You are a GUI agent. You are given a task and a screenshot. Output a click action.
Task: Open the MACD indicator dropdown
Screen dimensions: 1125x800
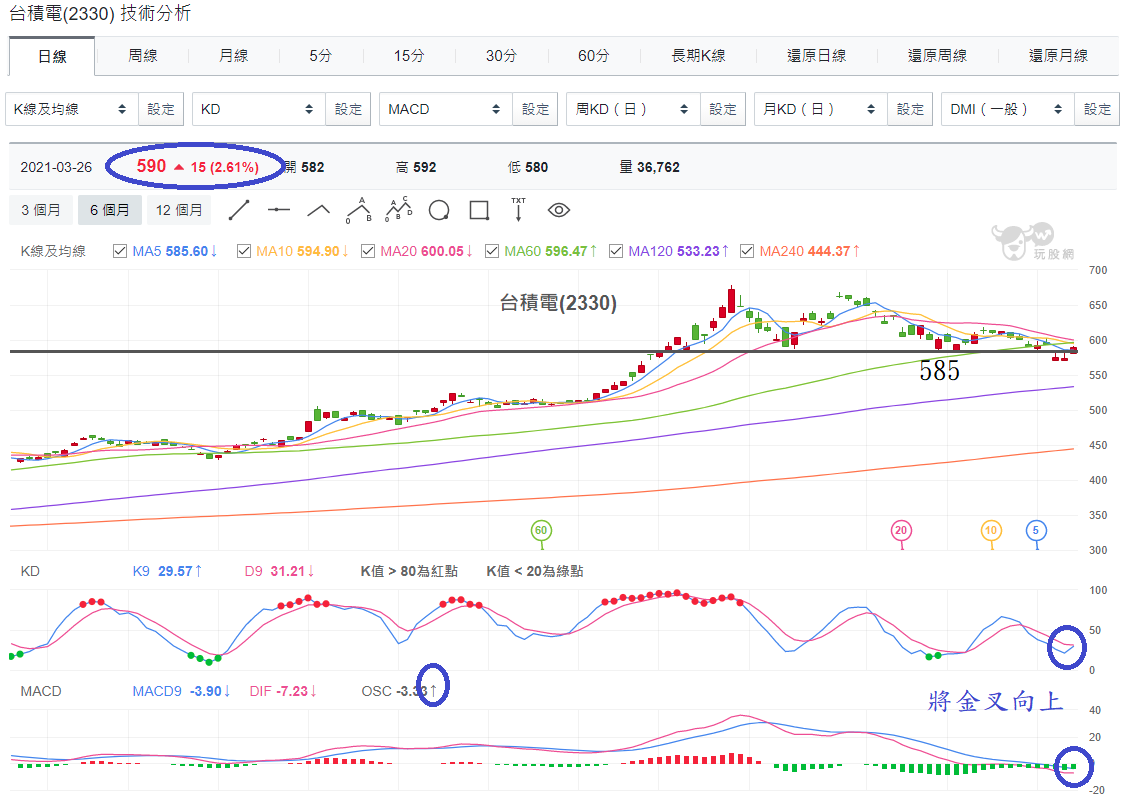[x=446, y=109]
